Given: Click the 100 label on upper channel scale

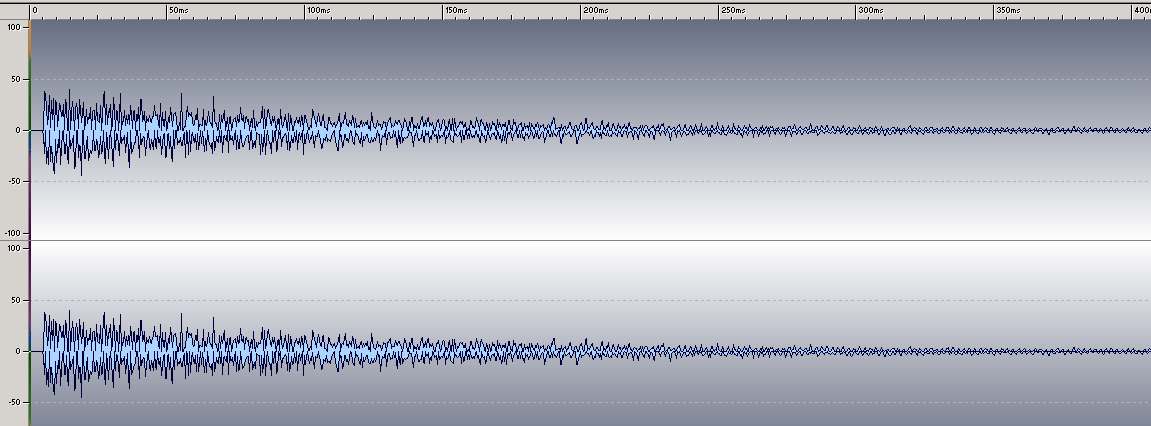Looking at the screenshot, I should 13,27.
